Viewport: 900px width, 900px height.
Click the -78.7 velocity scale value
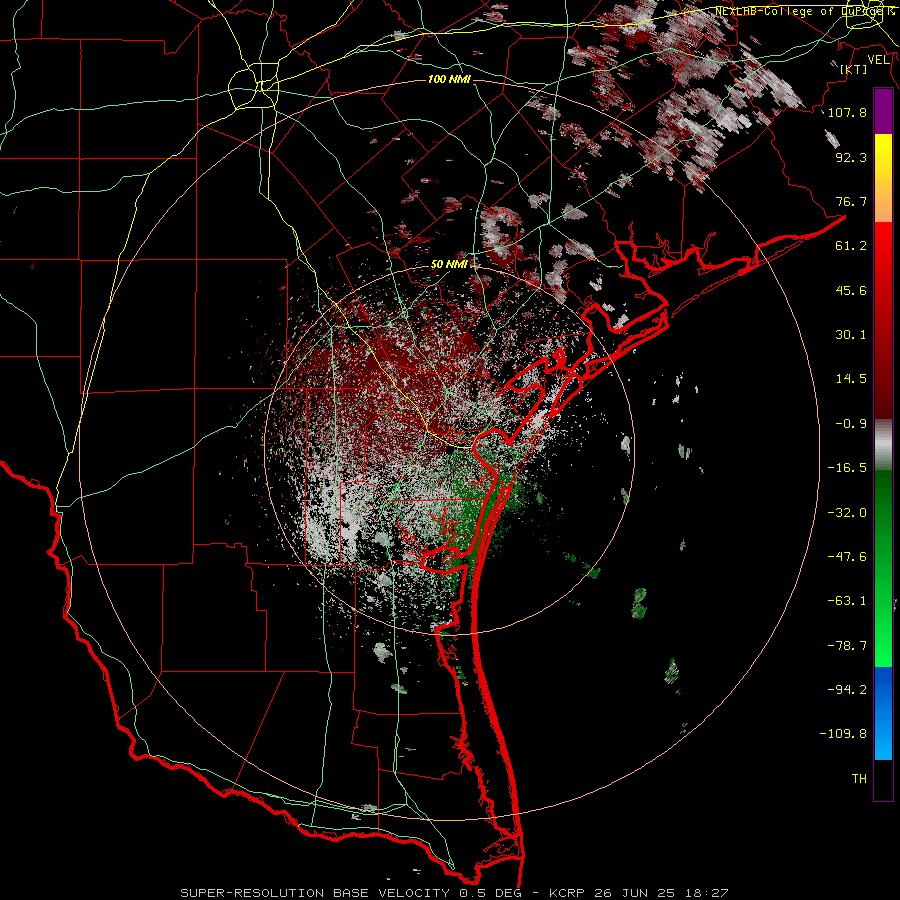847,646
